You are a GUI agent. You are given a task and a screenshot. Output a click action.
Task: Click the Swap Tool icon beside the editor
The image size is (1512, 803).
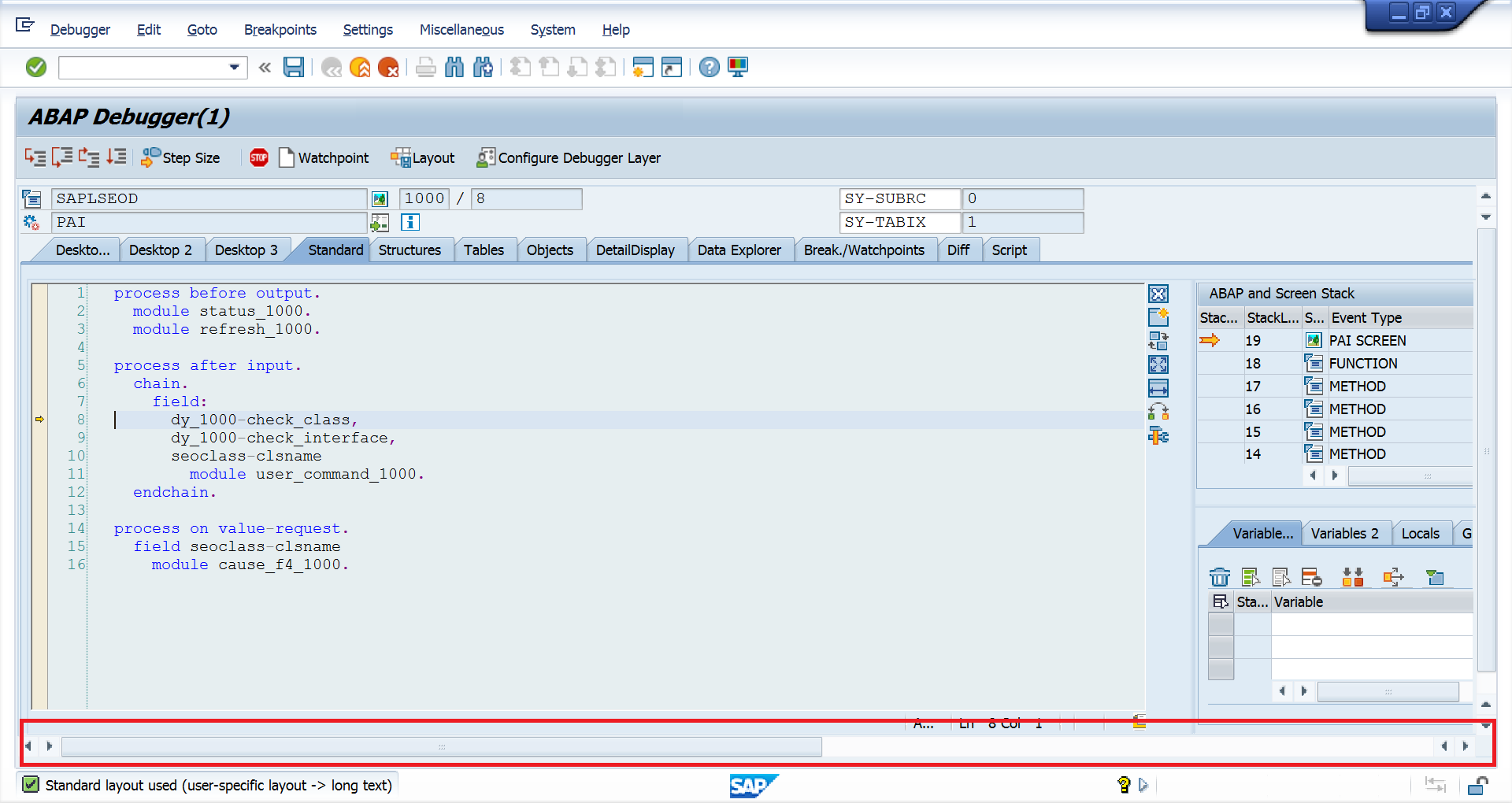tap(1158, 341)
